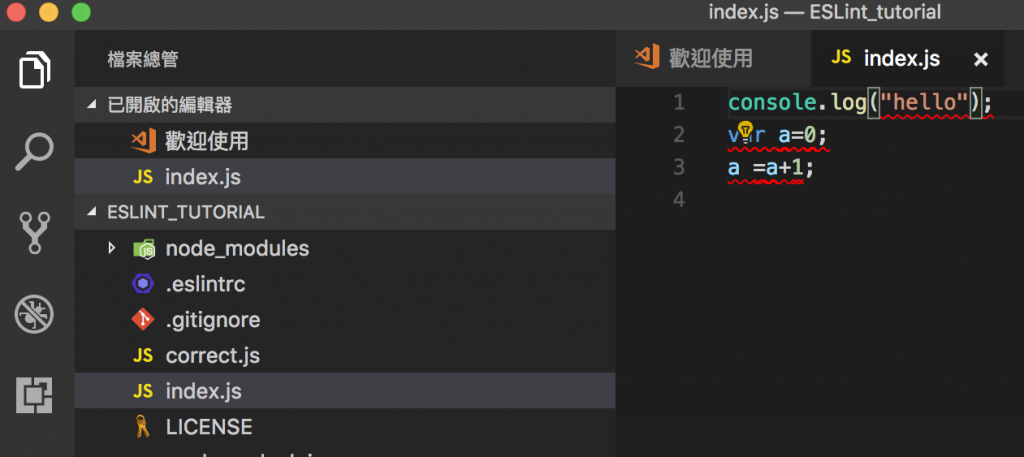Viewport: 1024px width, 457px height.
Task: Open the LICENSE file
Action: [x=345, y=427]
